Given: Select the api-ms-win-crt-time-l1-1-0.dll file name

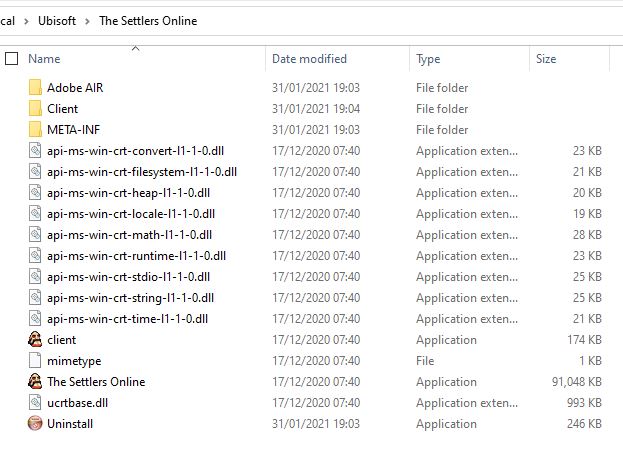Looking at the screenshot, I should pyautogui.click(x=127, y=319).
